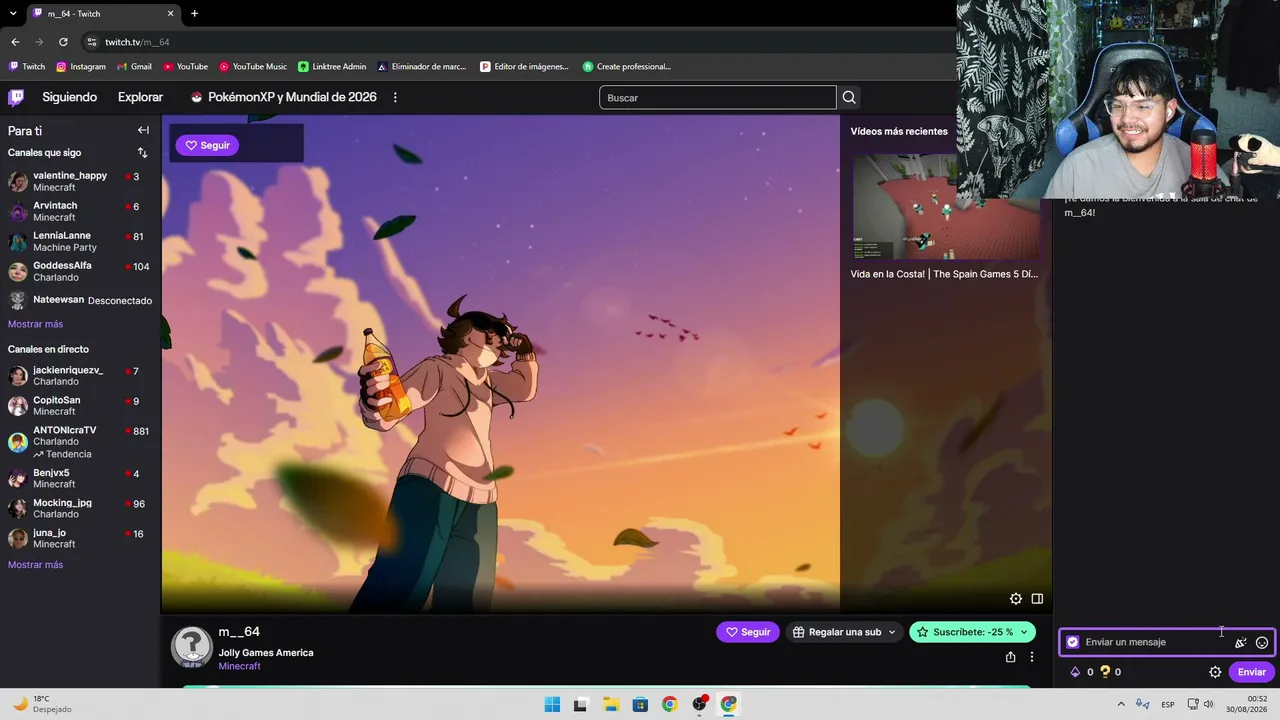
Task: Open LenniaLanne channel in sidebar
Action: pos(80,241)
